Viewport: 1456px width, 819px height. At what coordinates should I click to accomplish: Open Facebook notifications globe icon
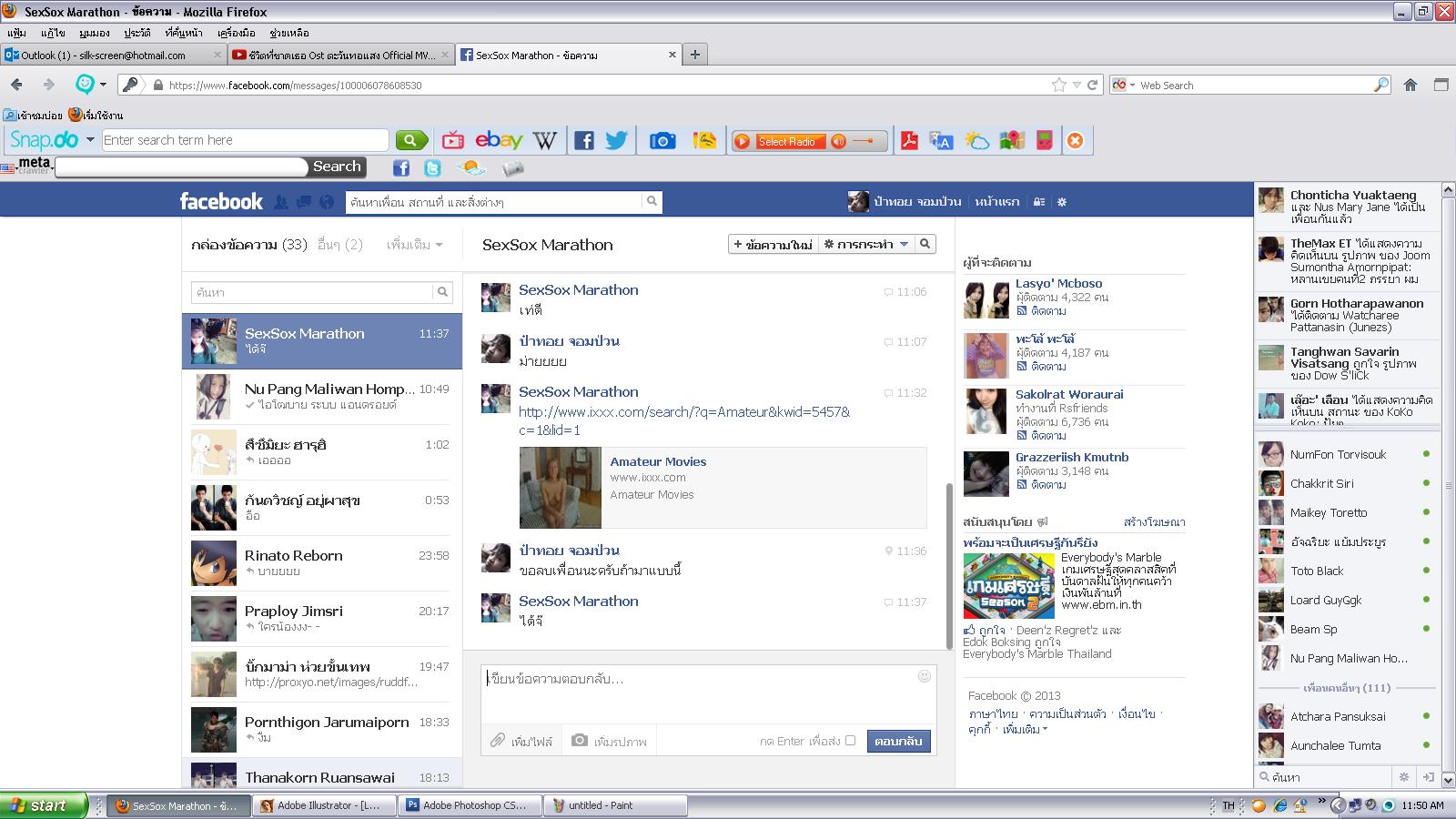coord(327,202)
